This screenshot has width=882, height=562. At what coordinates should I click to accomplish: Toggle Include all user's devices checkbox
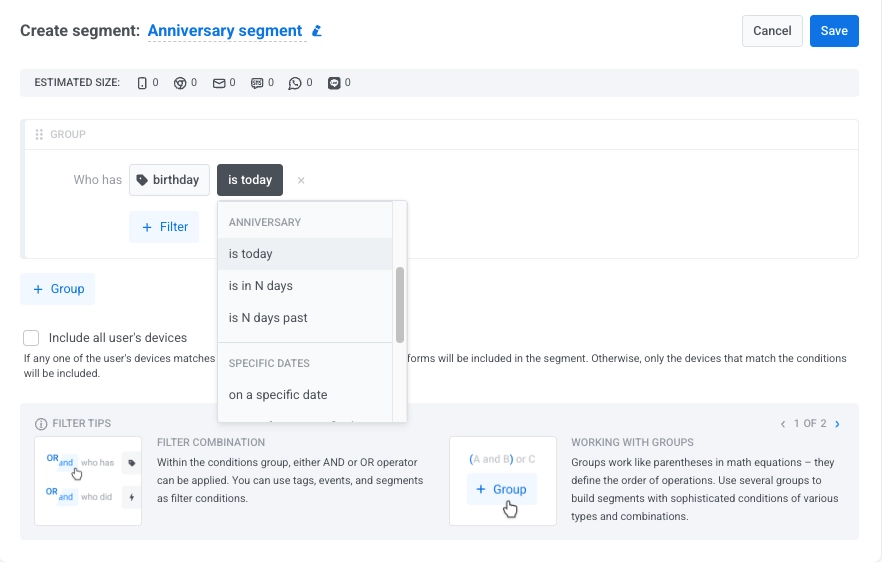click(31, 338)
